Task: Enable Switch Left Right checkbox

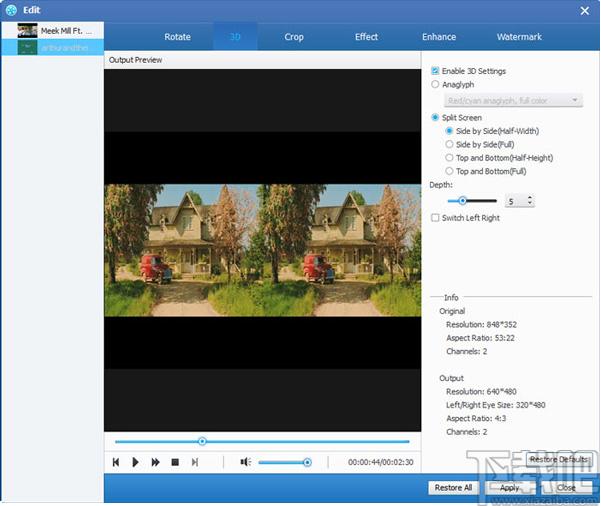Action: click(435, 218)
